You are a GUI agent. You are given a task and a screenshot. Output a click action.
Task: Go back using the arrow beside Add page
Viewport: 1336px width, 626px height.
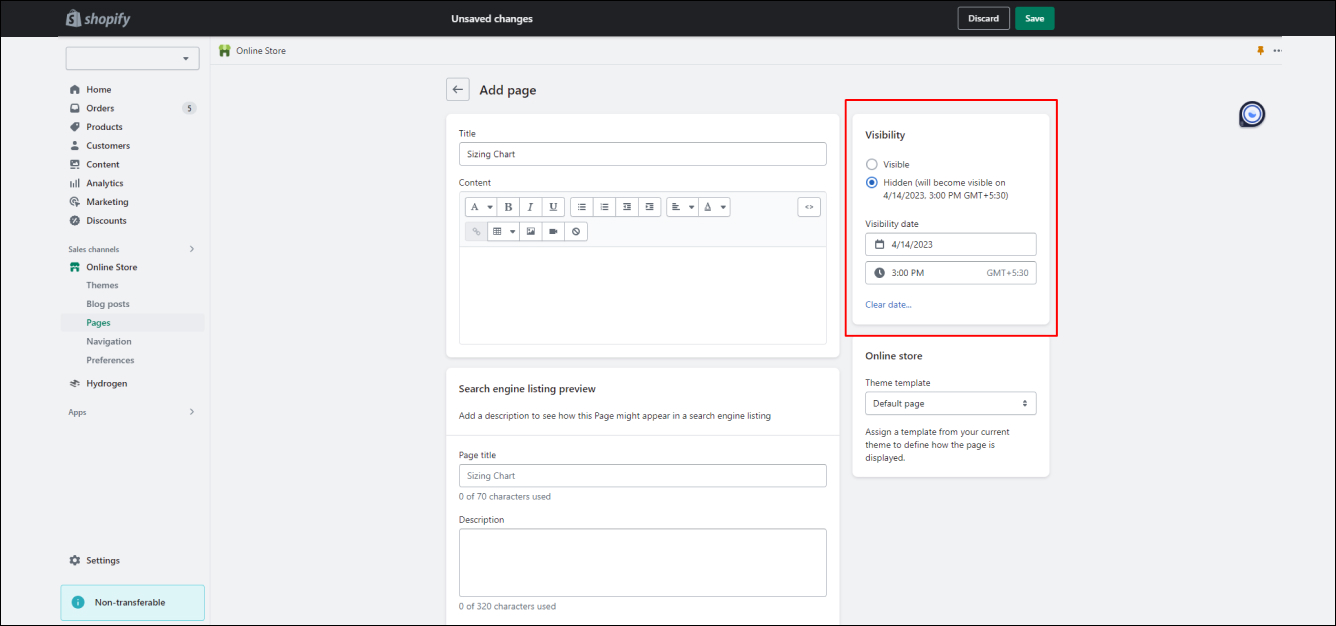click(458, 90)
